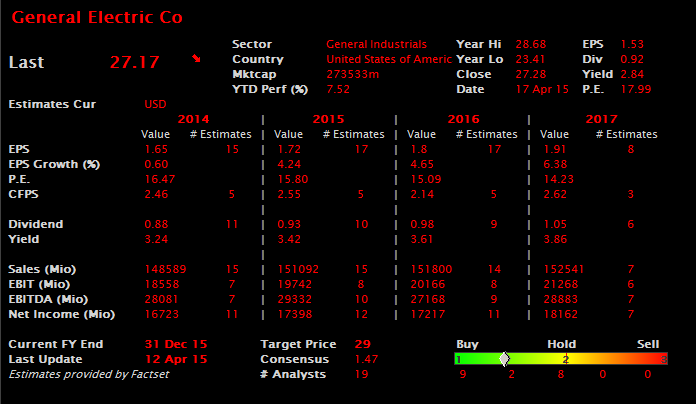Click last update date 12 Apr 15
This screenshot has height=404, width=696.
[176, 359]
